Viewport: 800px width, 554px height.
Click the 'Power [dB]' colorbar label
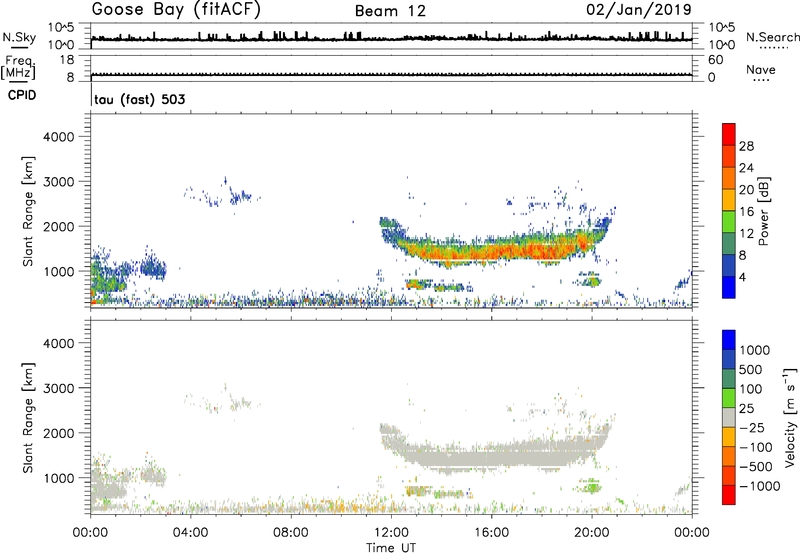(763, 211)
